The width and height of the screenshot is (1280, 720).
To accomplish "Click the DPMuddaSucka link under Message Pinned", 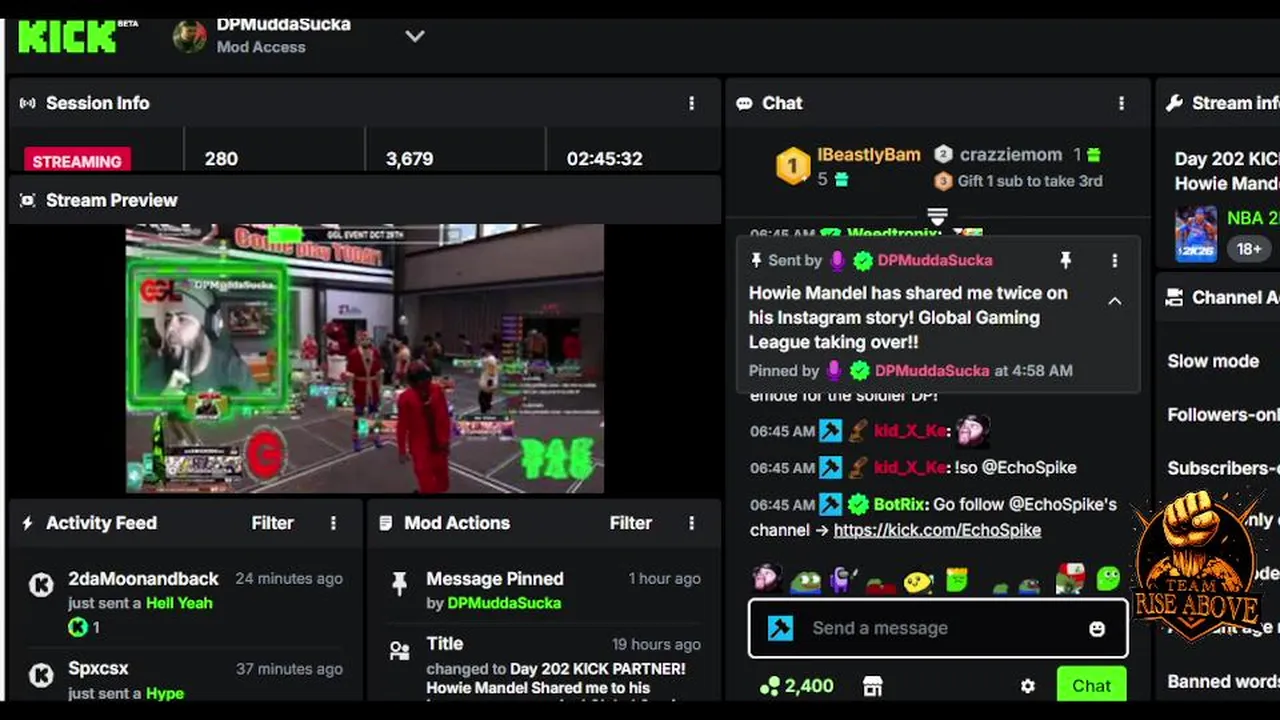I will coord(504,603).
